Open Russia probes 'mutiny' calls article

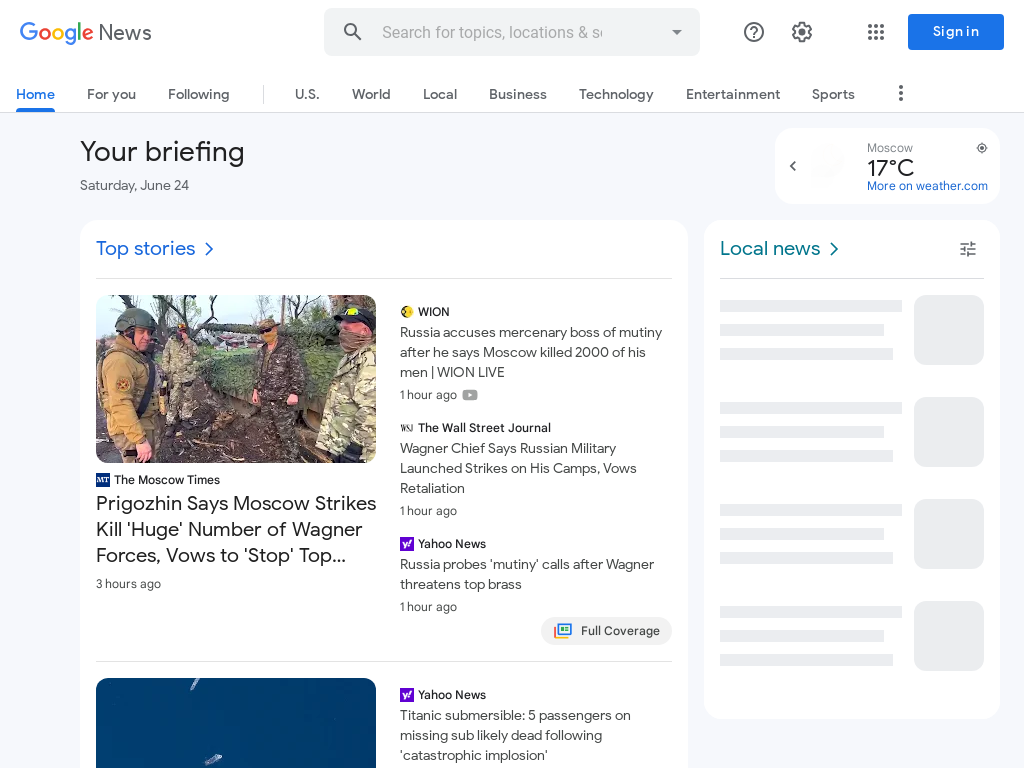point(527,574)
